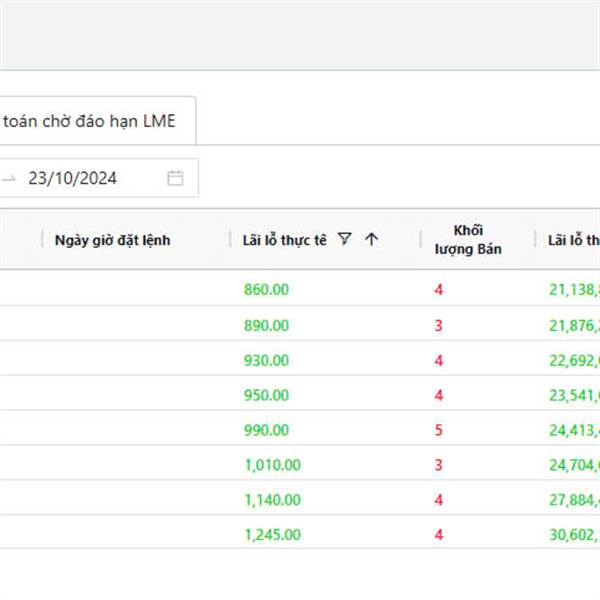This screenshot has height=600, width=600.
Task: Switch to the chờ đáo hạn LME tab
Action: point(90,121)
